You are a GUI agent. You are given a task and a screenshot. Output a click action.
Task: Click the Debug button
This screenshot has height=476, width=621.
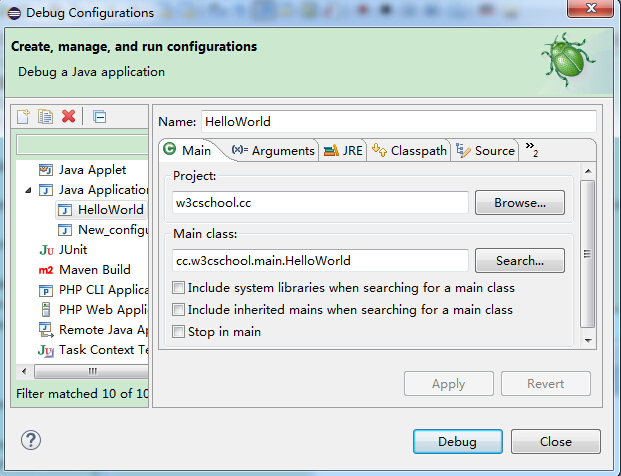click(x=457, y=441)
